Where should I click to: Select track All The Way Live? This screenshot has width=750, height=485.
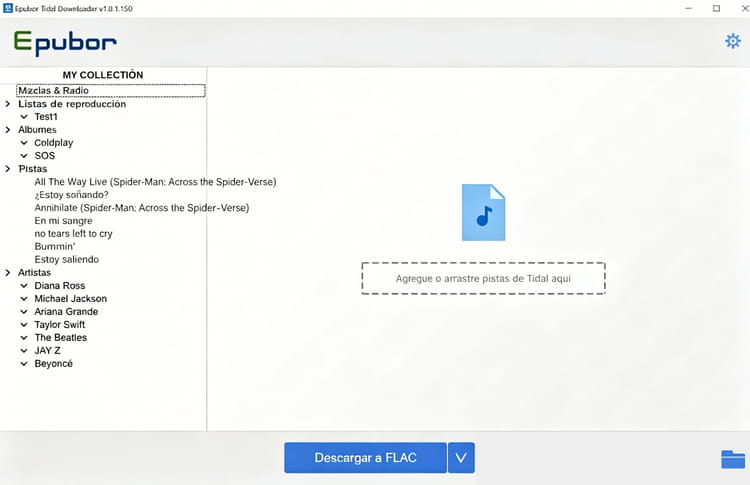155,182
